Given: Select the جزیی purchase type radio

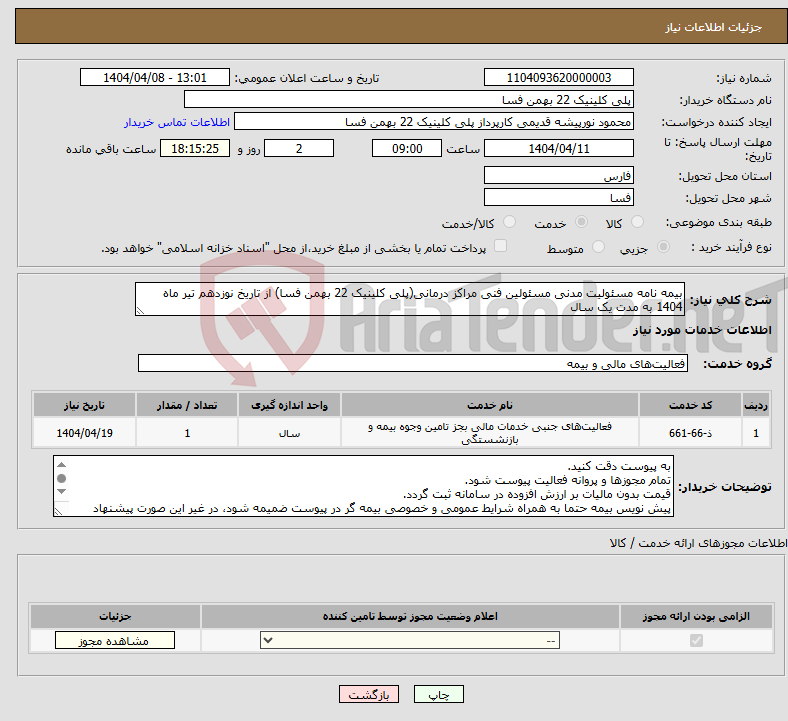Looking at the screenshot, I should pyautogui.click(x=663, y=246).
